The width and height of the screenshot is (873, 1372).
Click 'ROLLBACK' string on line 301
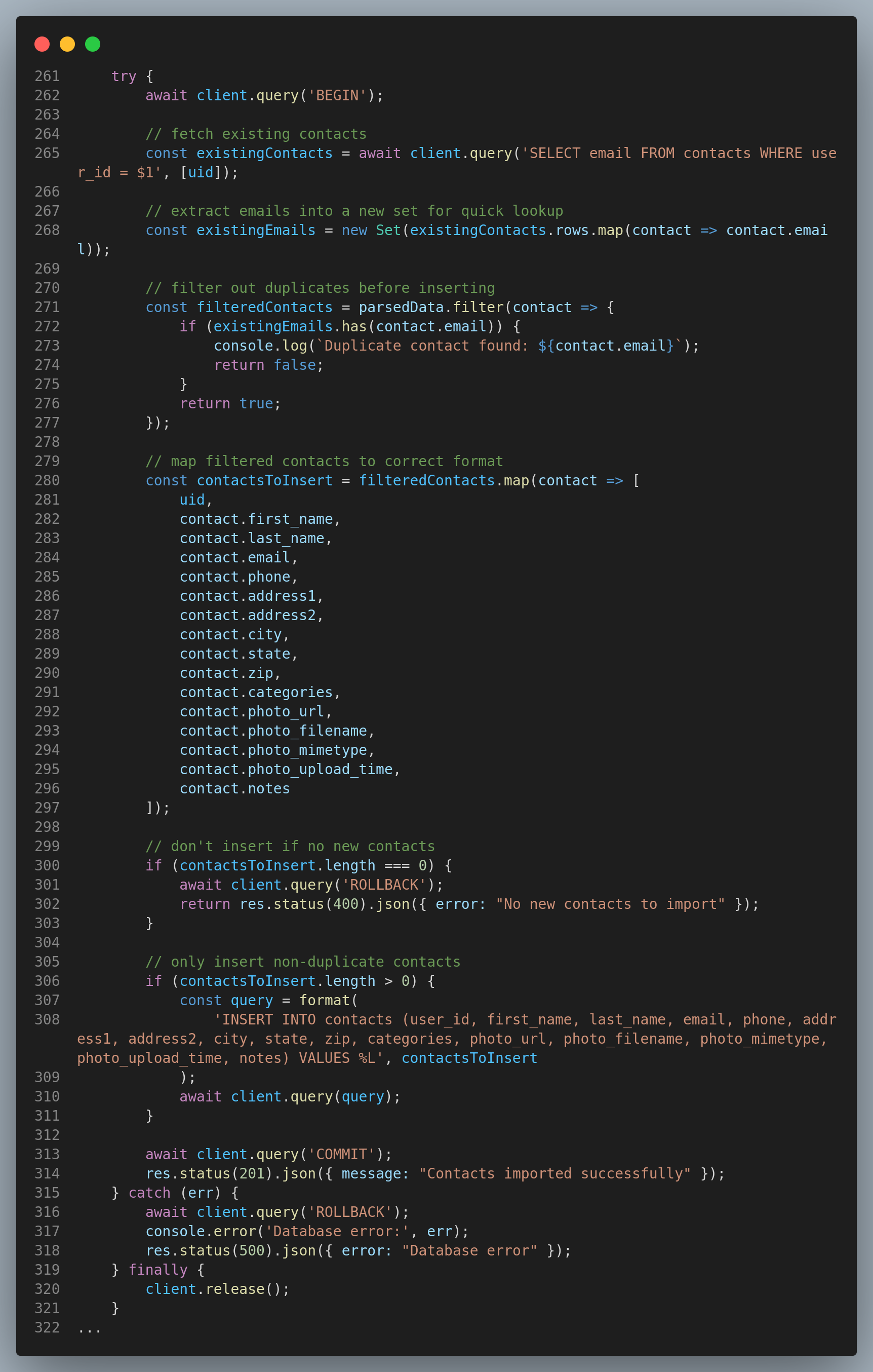point(384,885)
